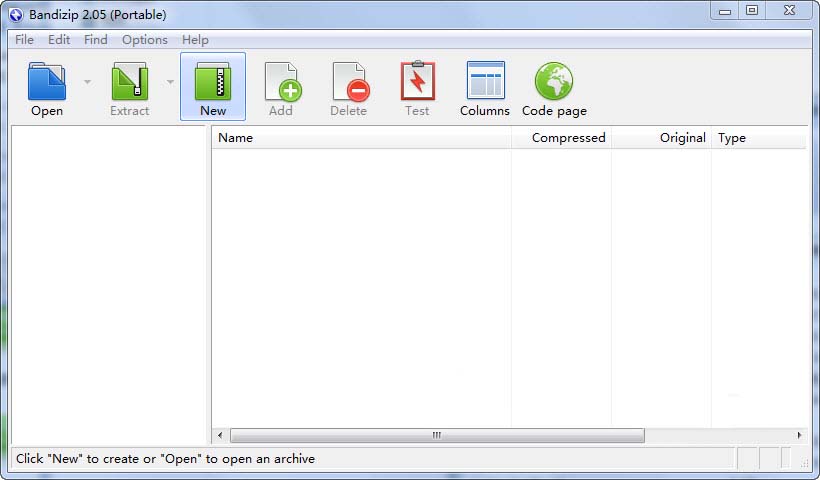
Task: Run the Test archive icon
Action: click(x=417, y=82)
